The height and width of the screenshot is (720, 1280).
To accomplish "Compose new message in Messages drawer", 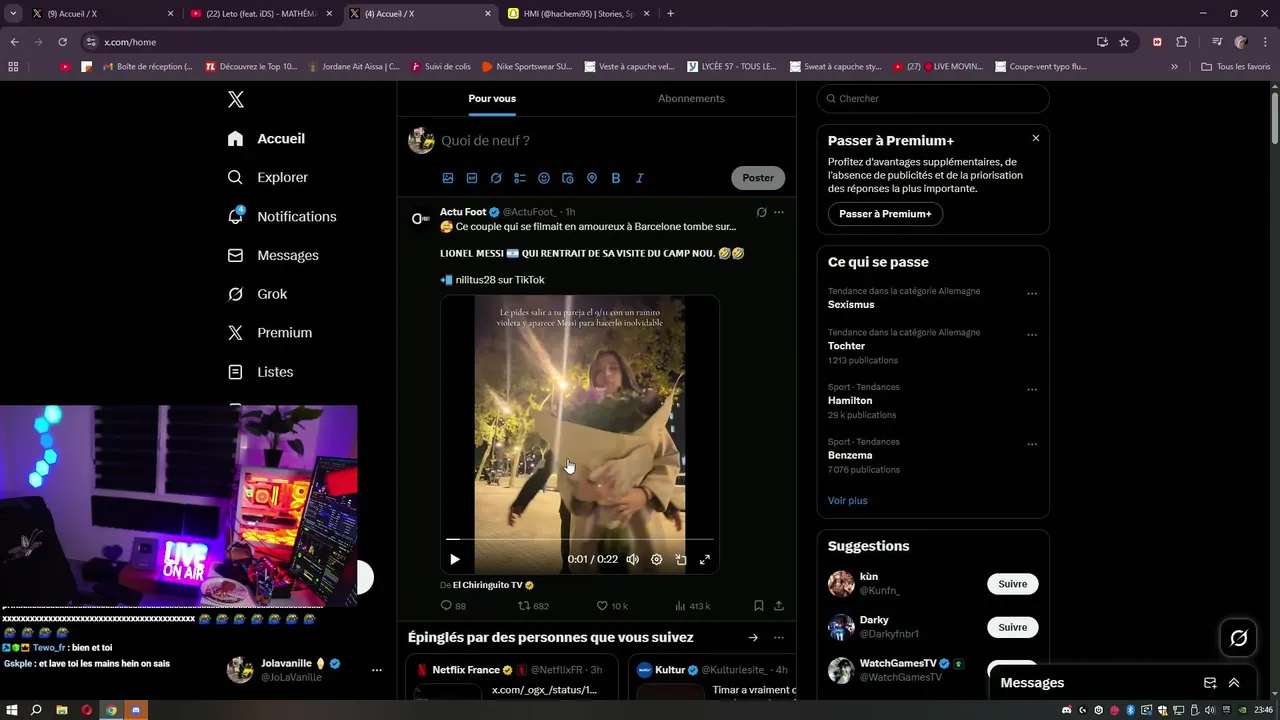I will pyautogui.click(x=1210, y=683).
